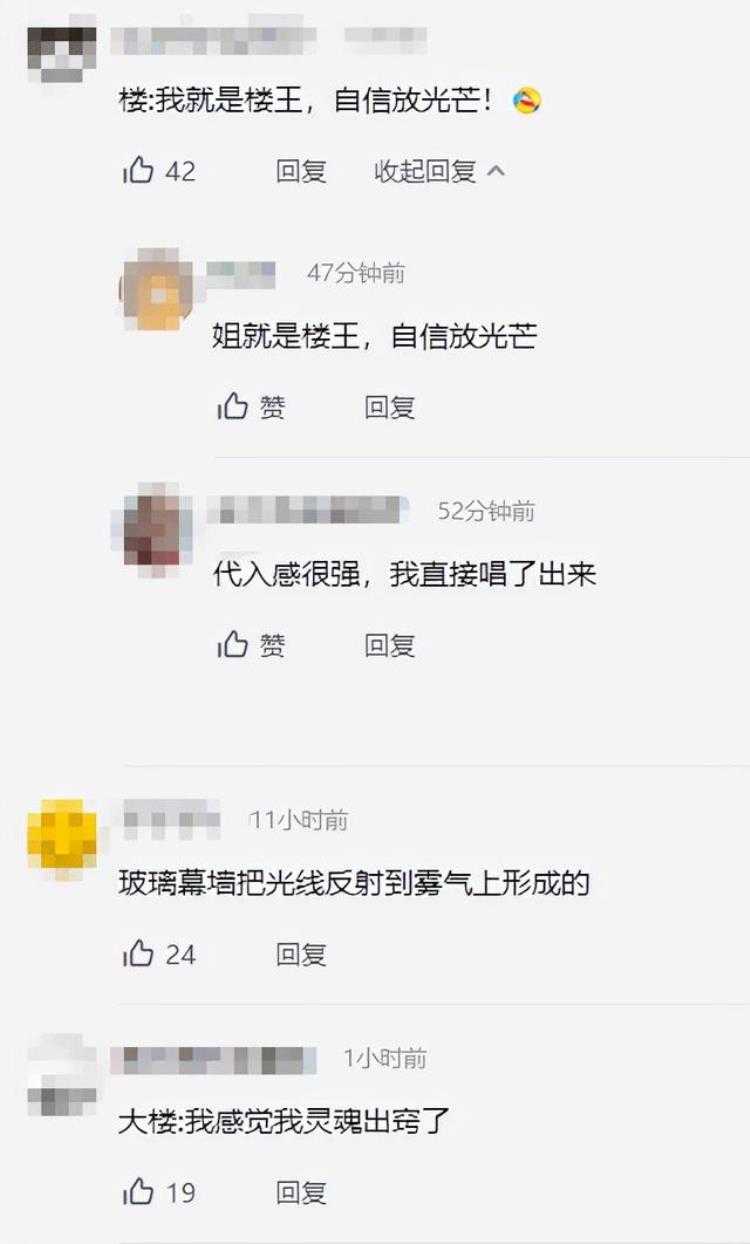Reply to the 灵魂出窍 comment

pos(301,1192)
